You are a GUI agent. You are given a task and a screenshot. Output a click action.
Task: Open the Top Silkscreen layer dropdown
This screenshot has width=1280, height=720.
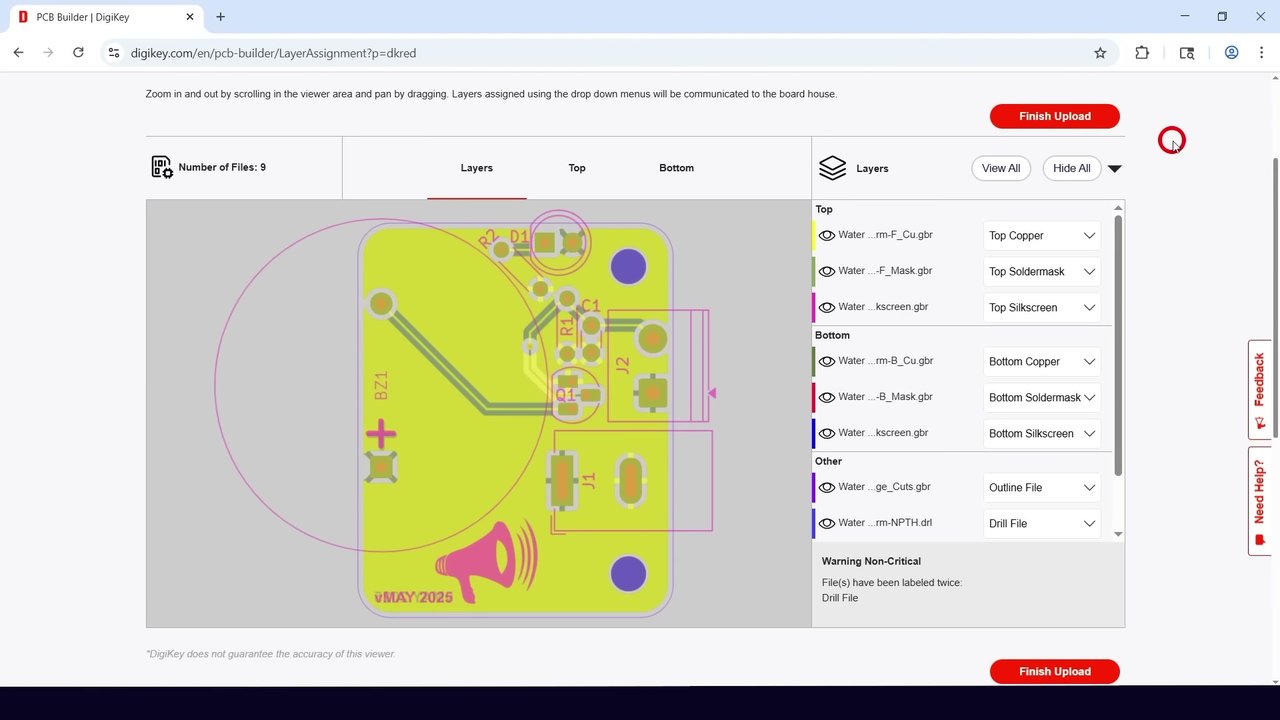coord(1042,308)
